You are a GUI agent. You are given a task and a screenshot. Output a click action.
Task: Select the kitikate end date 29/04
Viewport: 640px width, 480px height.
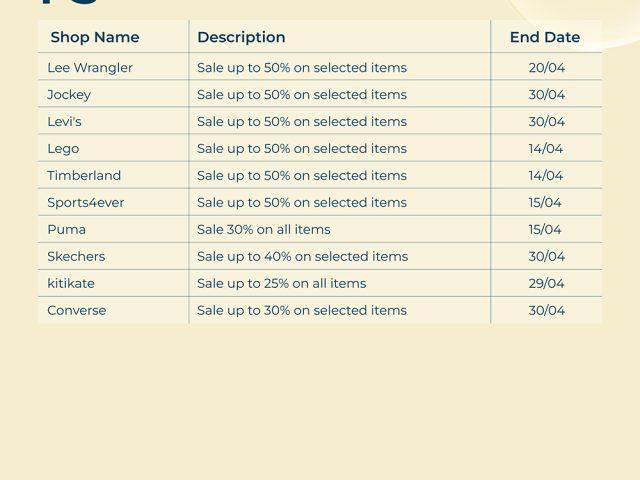(547, 284)
